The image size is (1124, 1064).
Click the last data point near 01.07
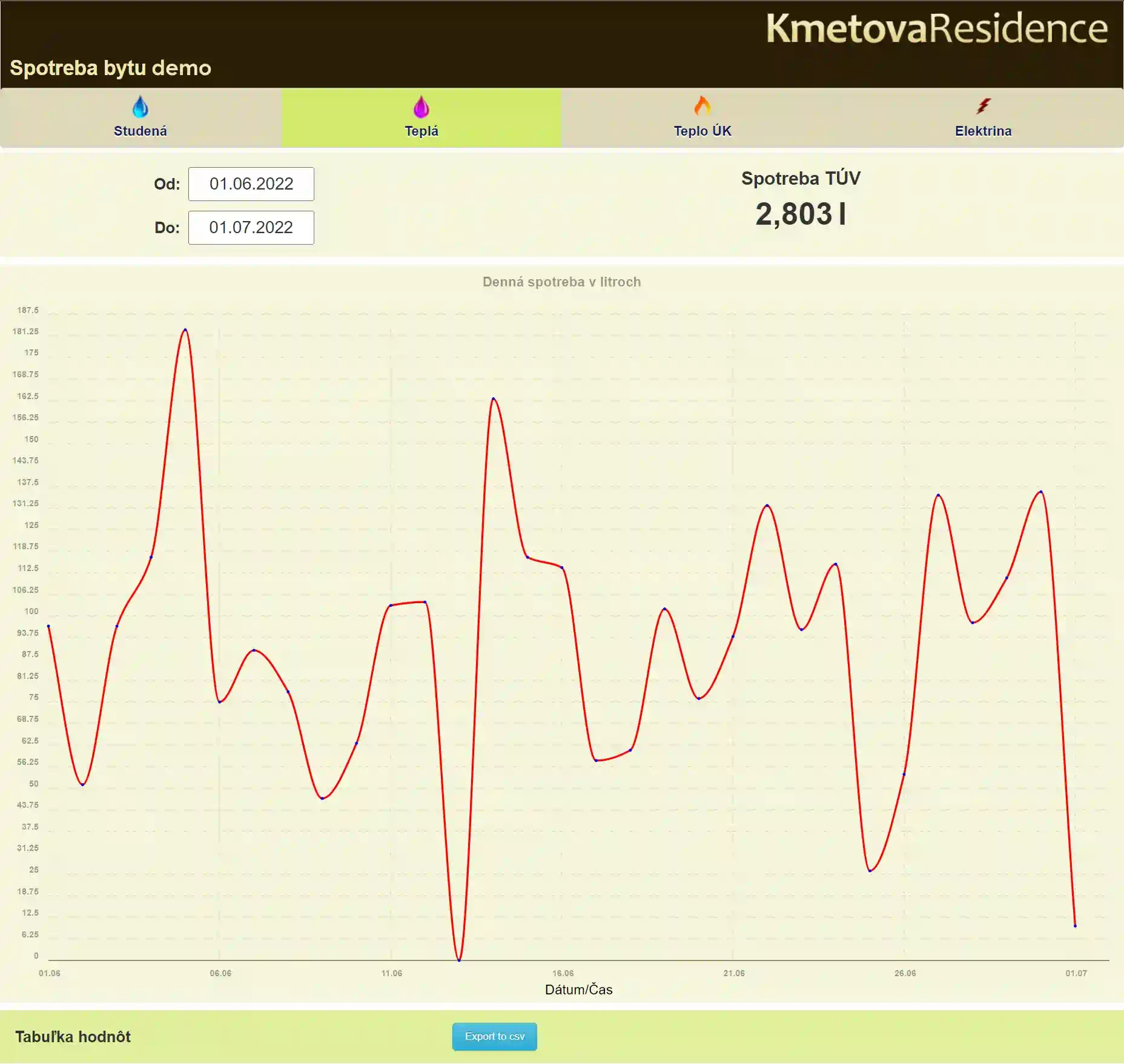[x=1075, y=925]
